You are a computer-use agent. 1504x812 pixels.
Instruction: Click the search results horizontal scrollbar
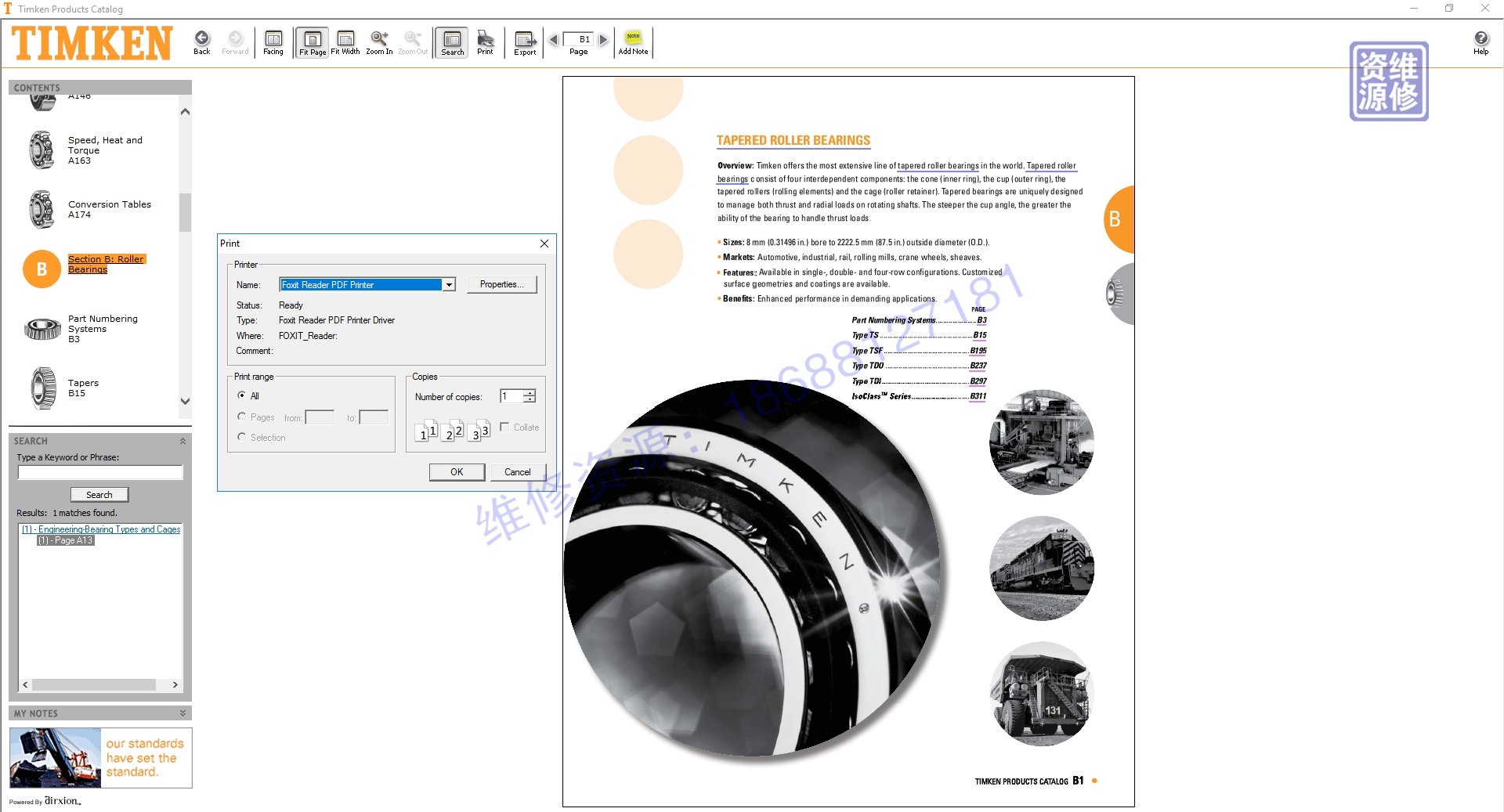(x=94, y=684)
